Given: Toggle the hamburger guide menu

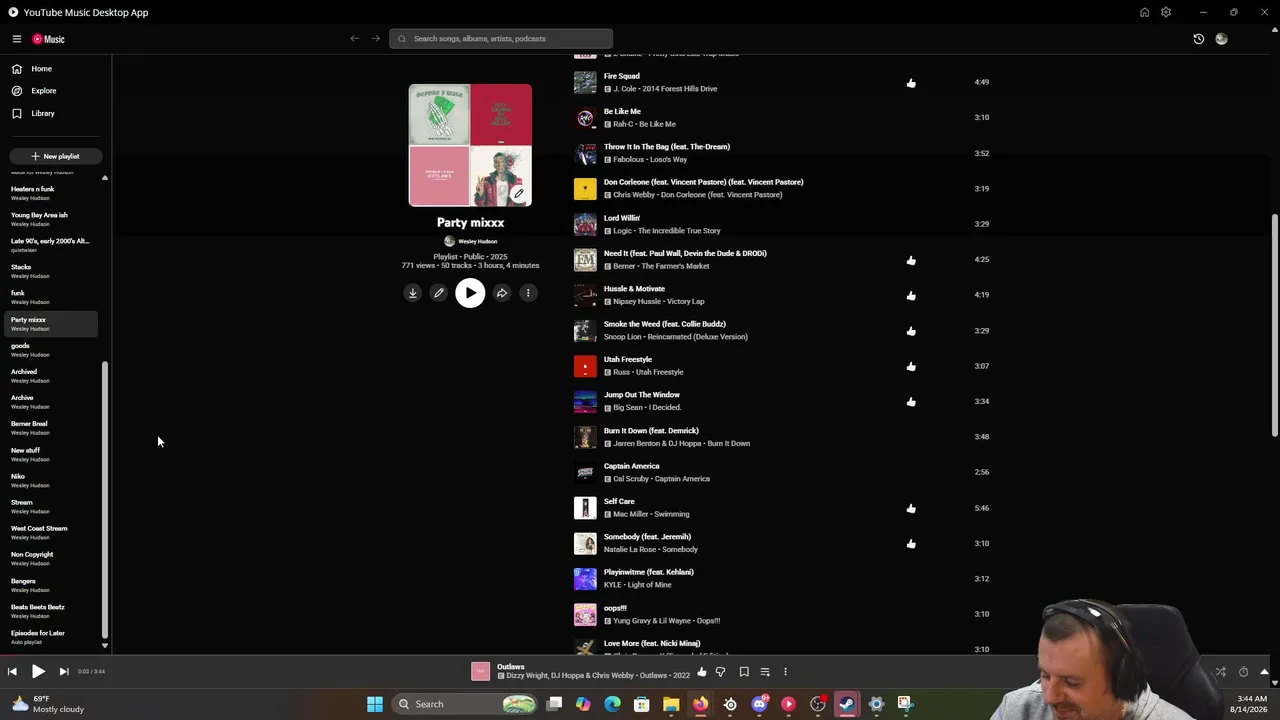Looking at the screenshot, I should coord(17,39).
